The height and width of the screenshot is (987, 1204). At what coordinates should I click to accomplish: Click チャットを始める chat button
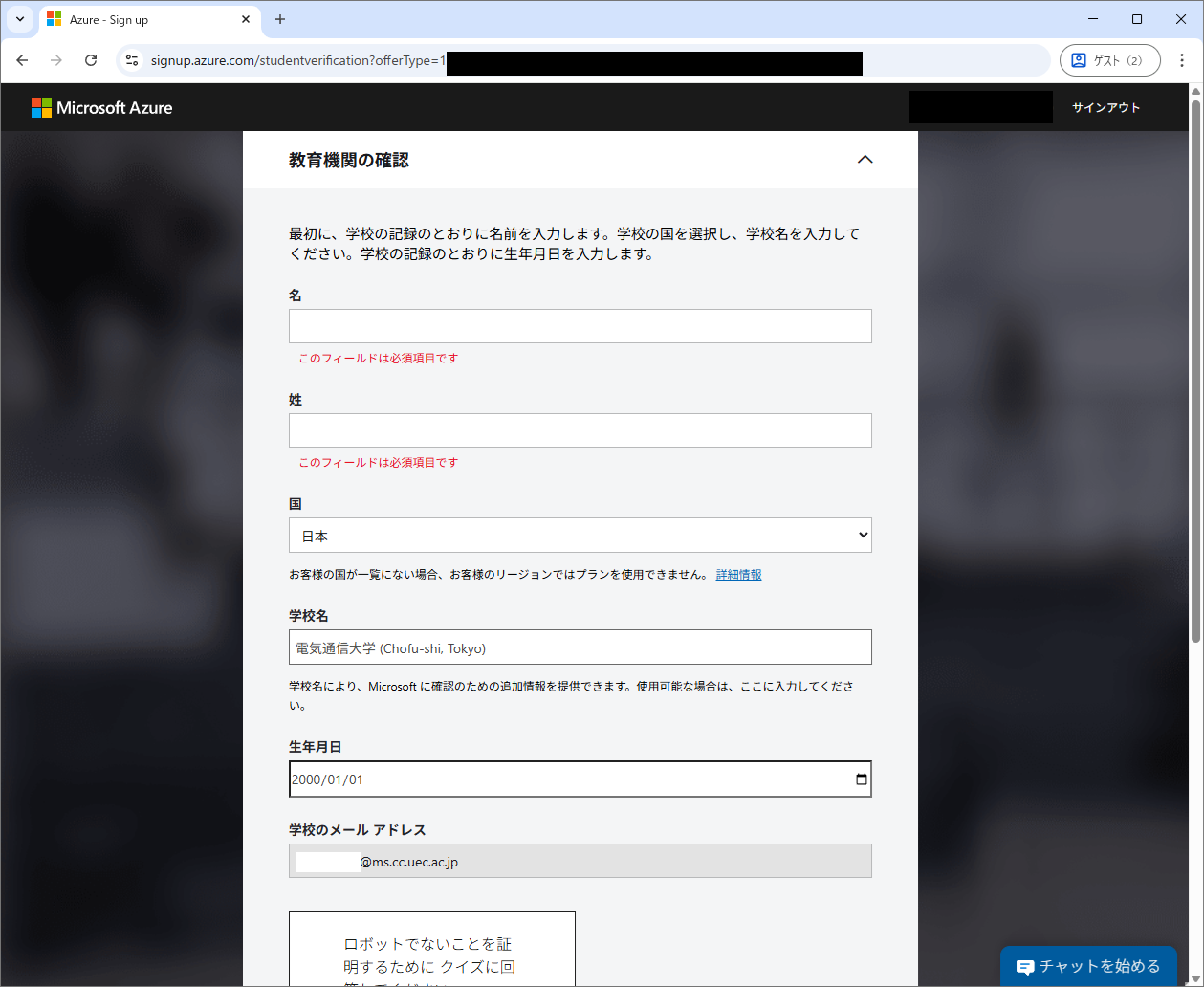(1088, 966)
